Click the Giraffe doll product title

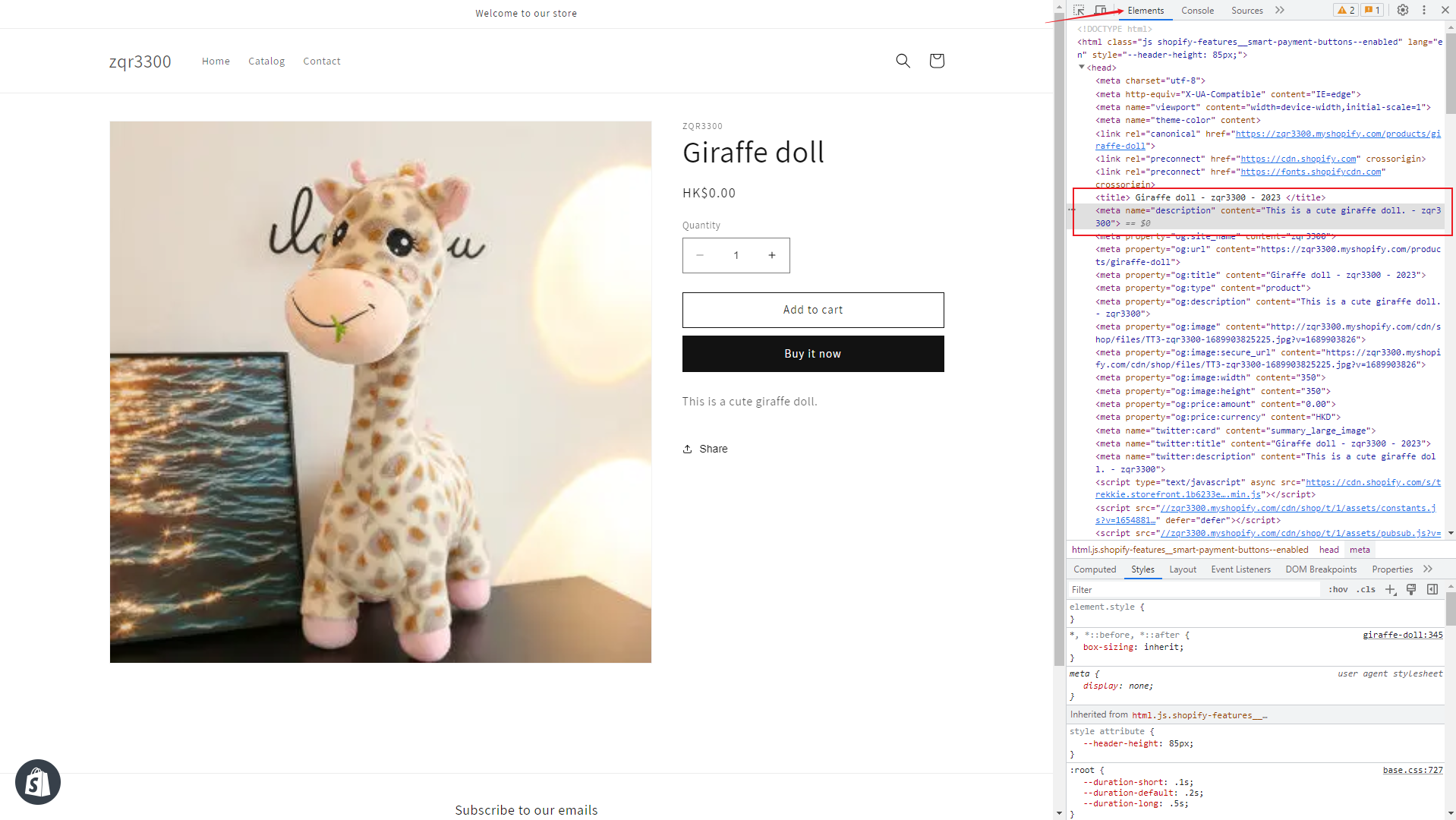[x=753, y=153]
